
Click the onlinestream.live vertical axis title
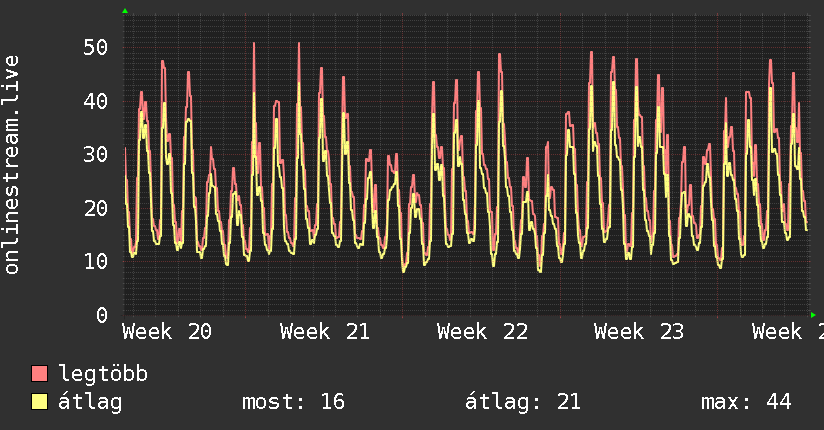point(12,165)
